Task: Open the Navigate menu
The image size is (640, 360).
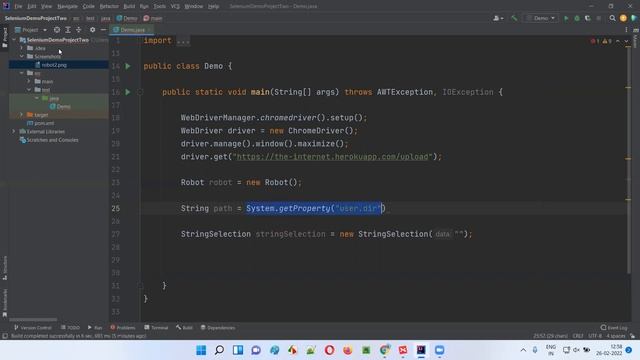Action: pos(67,6)
